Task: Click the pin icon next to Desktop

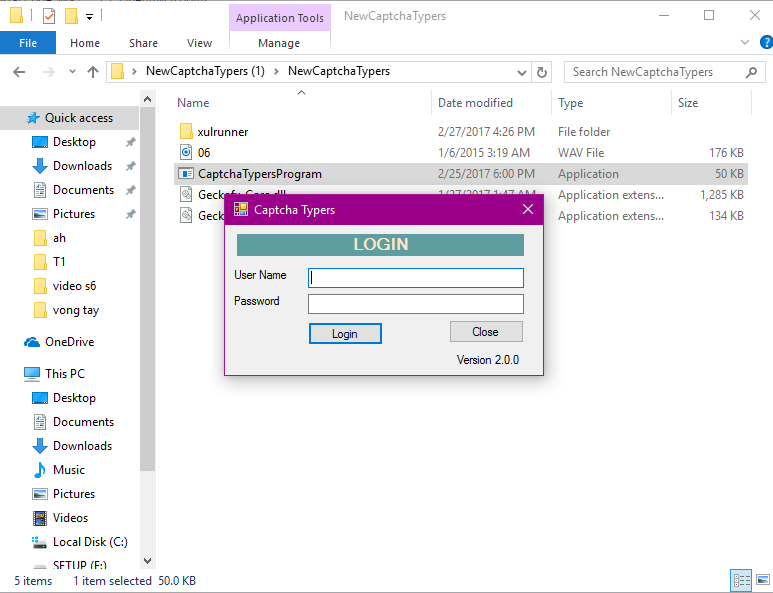Action: pos(130,142)
